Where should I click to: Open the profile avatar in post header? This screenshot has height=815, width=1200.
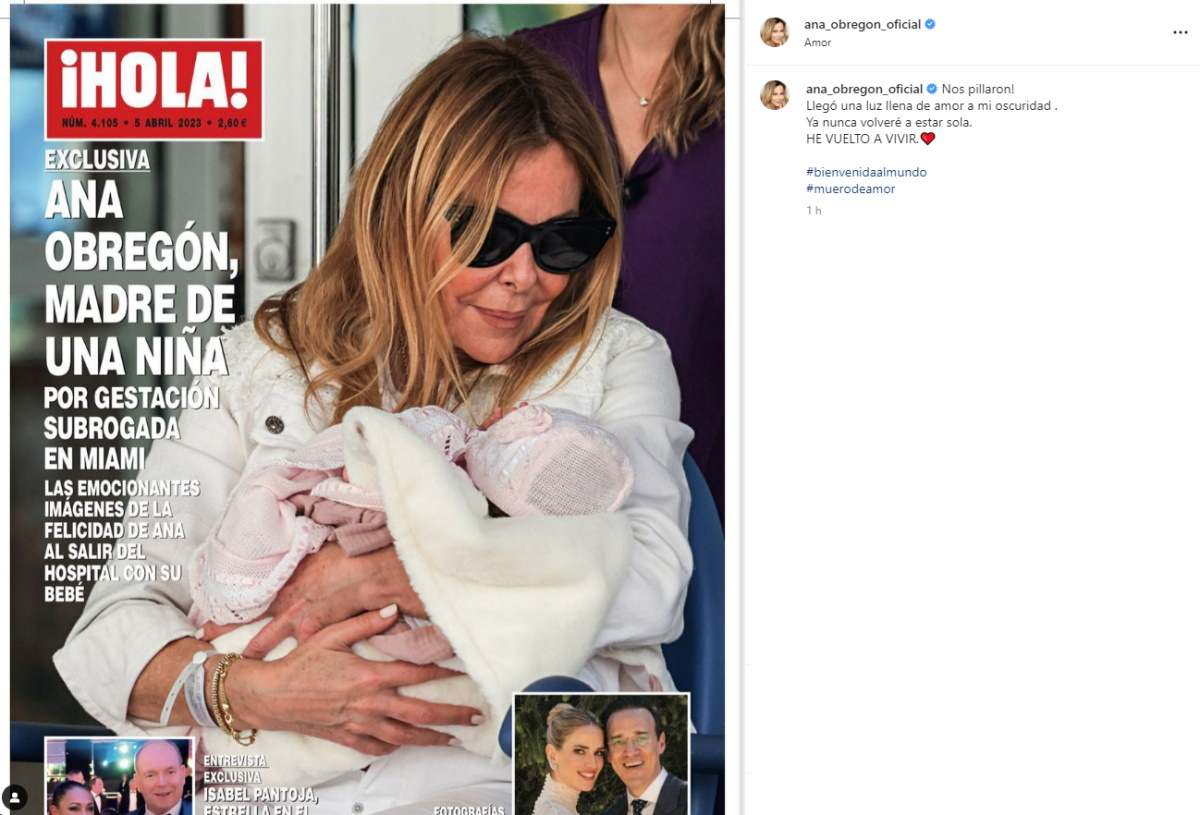tap(774, 32)
